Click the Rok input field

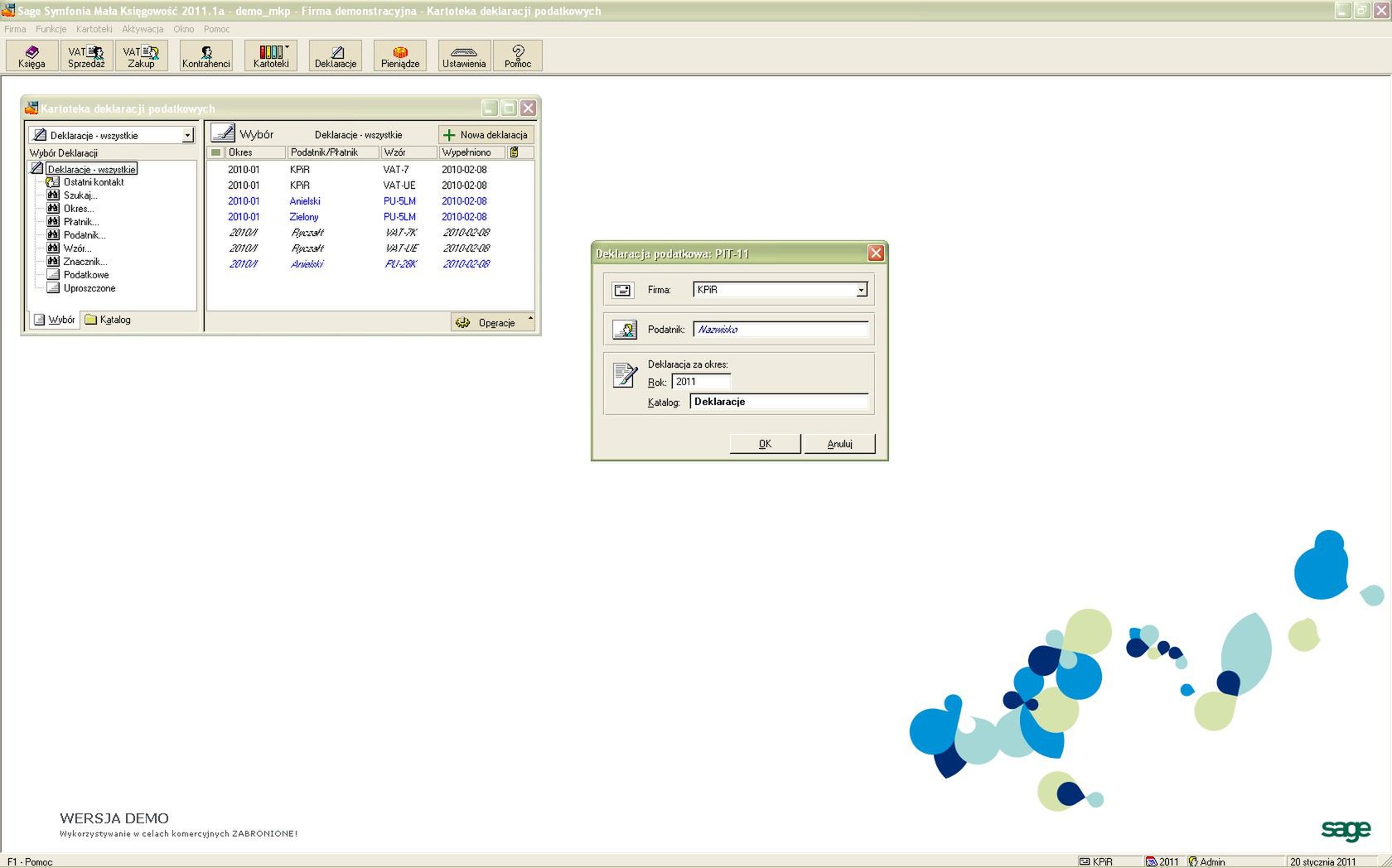tap(701, 382)
